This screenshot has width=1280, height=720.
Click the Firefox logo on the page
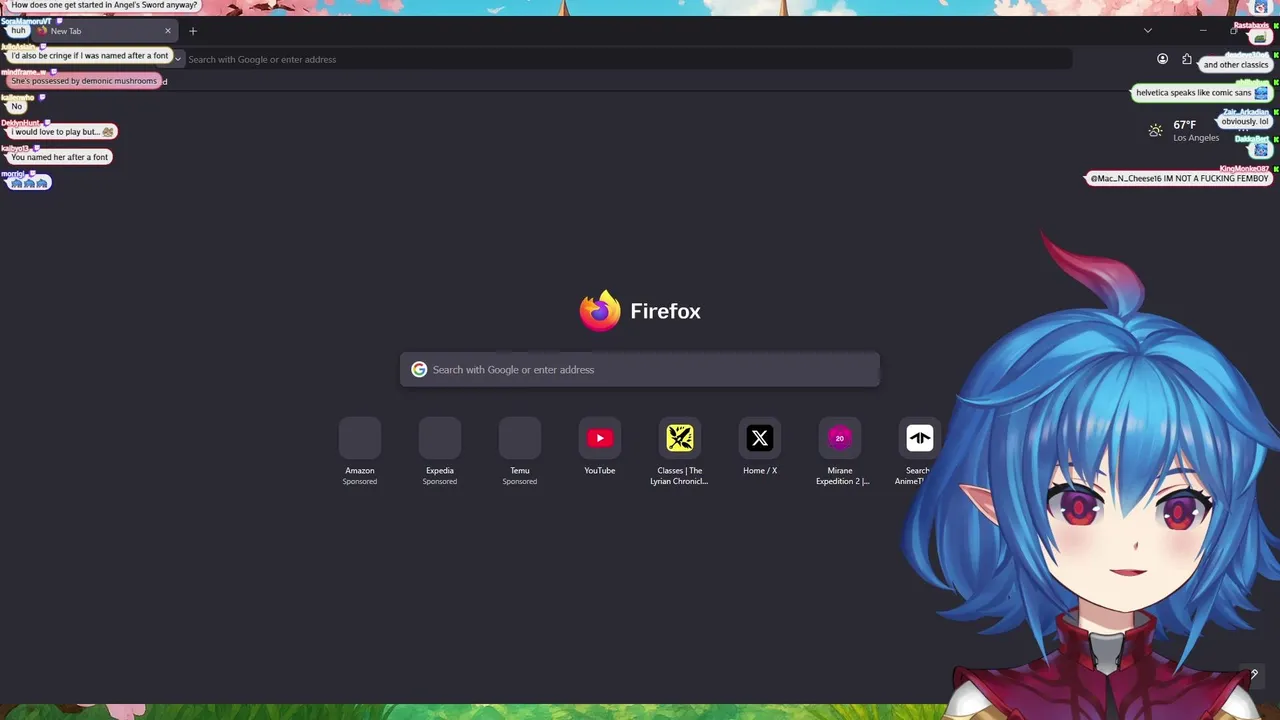click(600, 311)
